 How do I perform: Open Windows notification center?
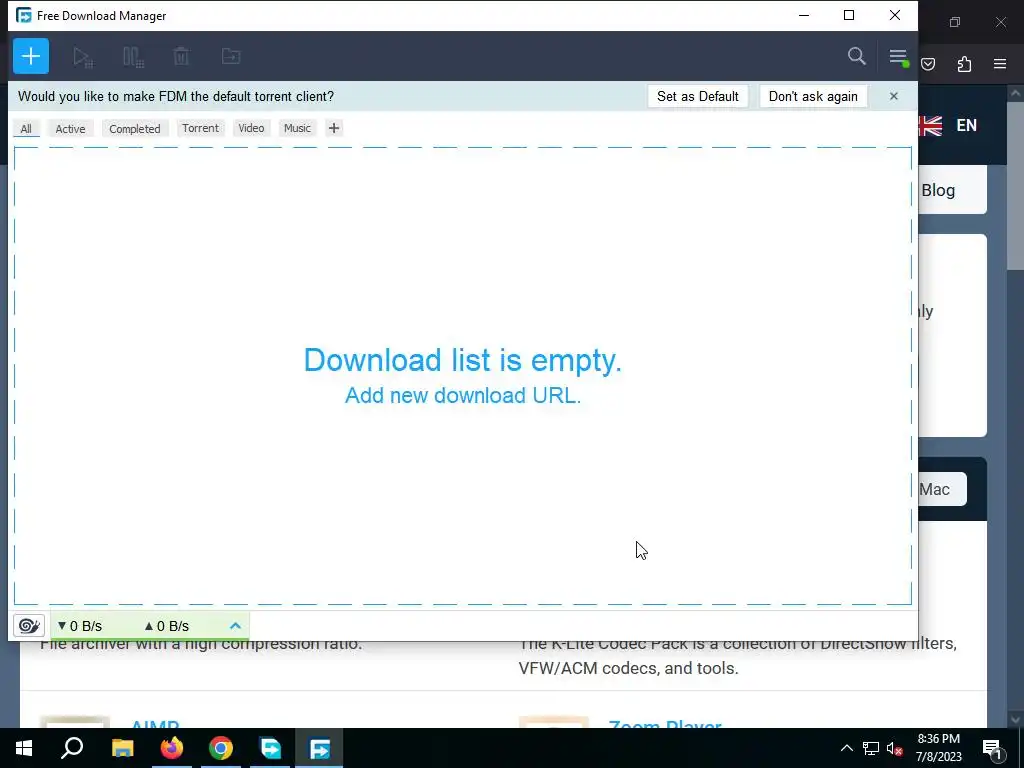pos(993,748)
